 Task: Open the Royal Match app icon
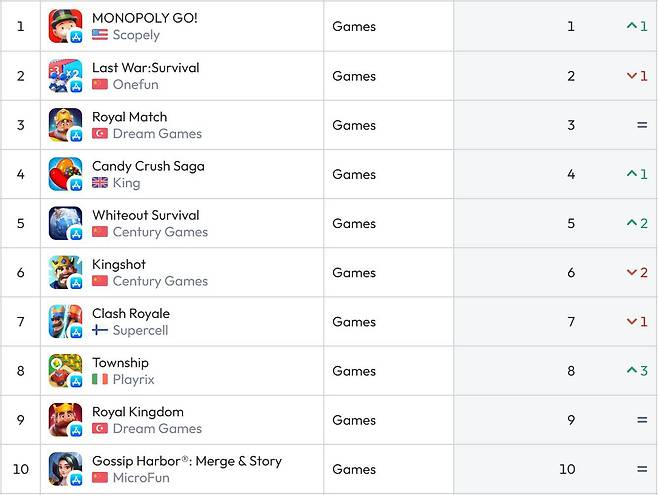tap(65, 125)
